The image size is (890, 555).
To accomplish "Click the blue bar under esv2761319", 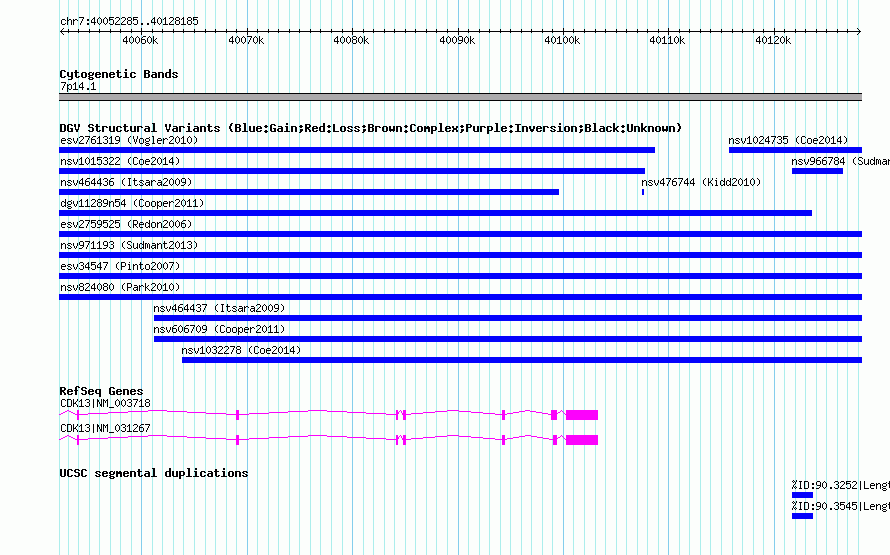I will 357,150.
